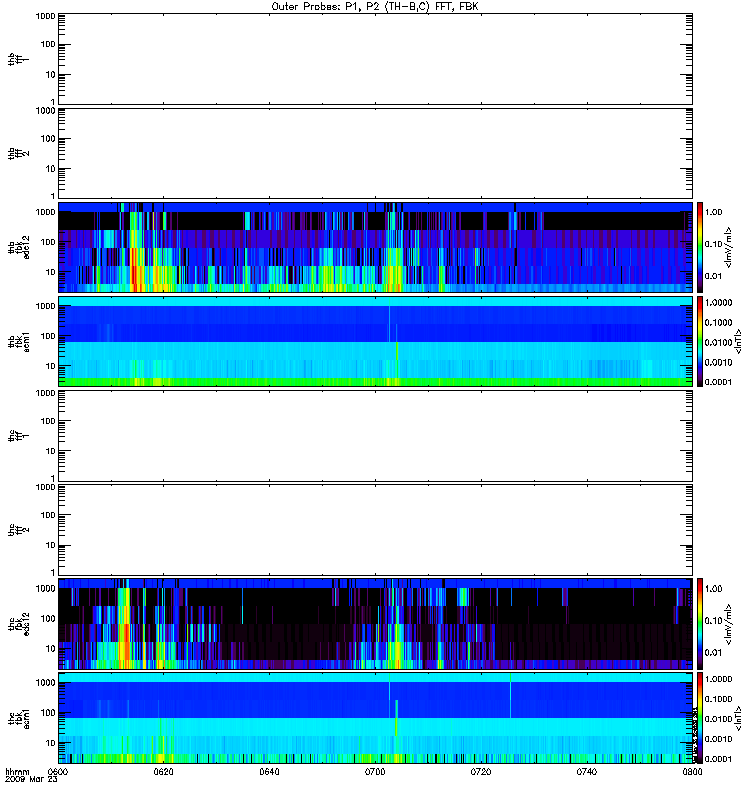Click the "10" y-tick of thb fff 2

click(50, 169)
